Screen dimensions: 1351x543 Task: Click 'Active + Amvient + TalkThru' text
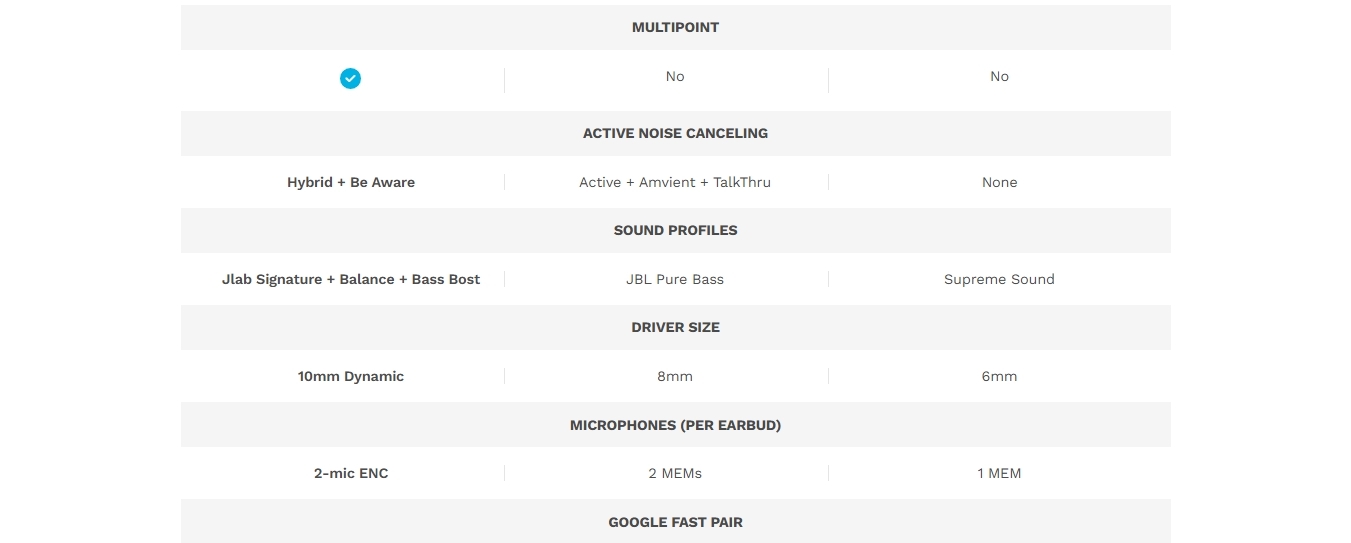pos(675,183)
